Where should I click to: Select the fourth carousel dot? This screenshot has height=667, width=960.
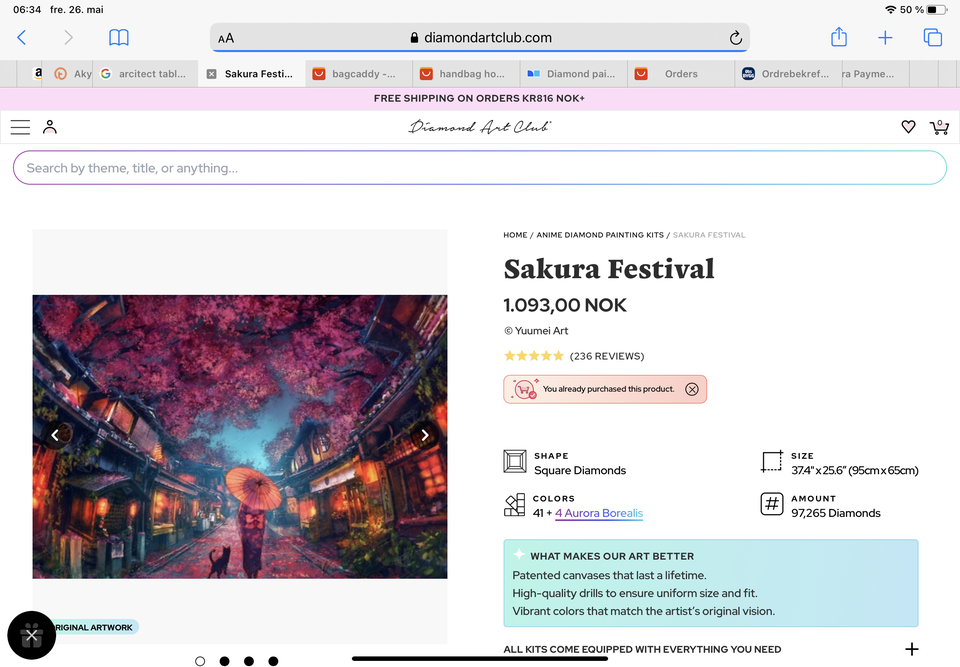click(x=273, y=661)
